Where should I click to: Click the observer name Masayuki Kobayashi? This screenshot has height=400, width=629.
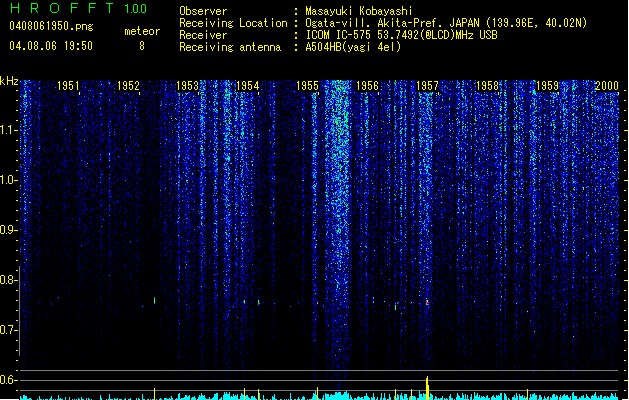coord(359,11)
